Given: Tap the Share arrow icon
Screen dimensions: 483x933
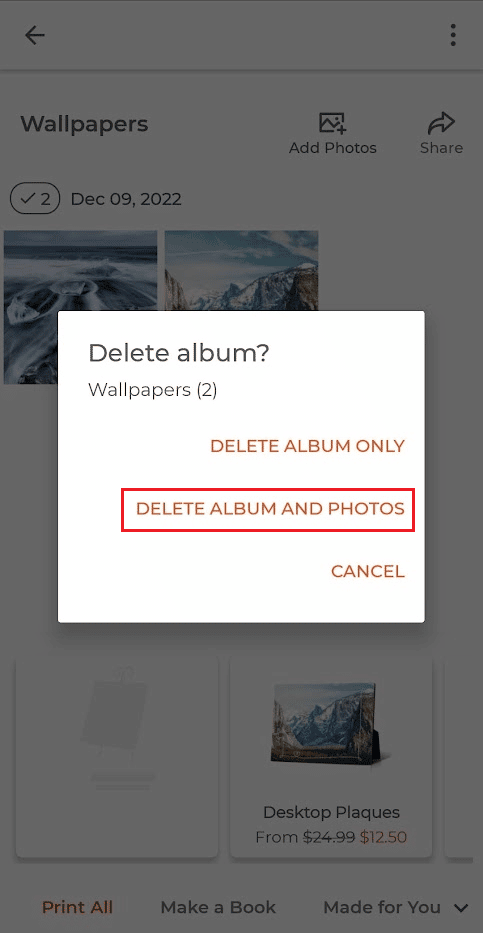Looking at the screenshot, I should pos(441,123).
